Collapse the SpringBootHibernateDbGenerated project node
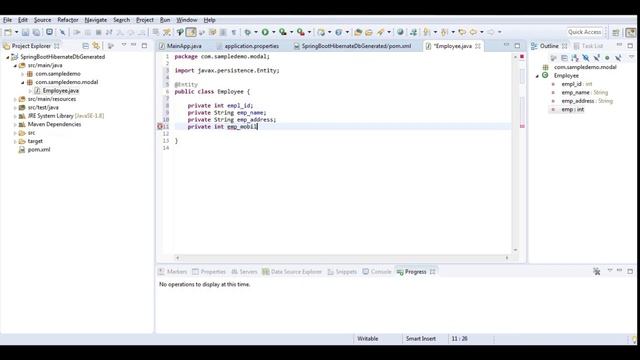Image resolution: width=640 pixels, height=360 pixels. (x=7, y=57)
